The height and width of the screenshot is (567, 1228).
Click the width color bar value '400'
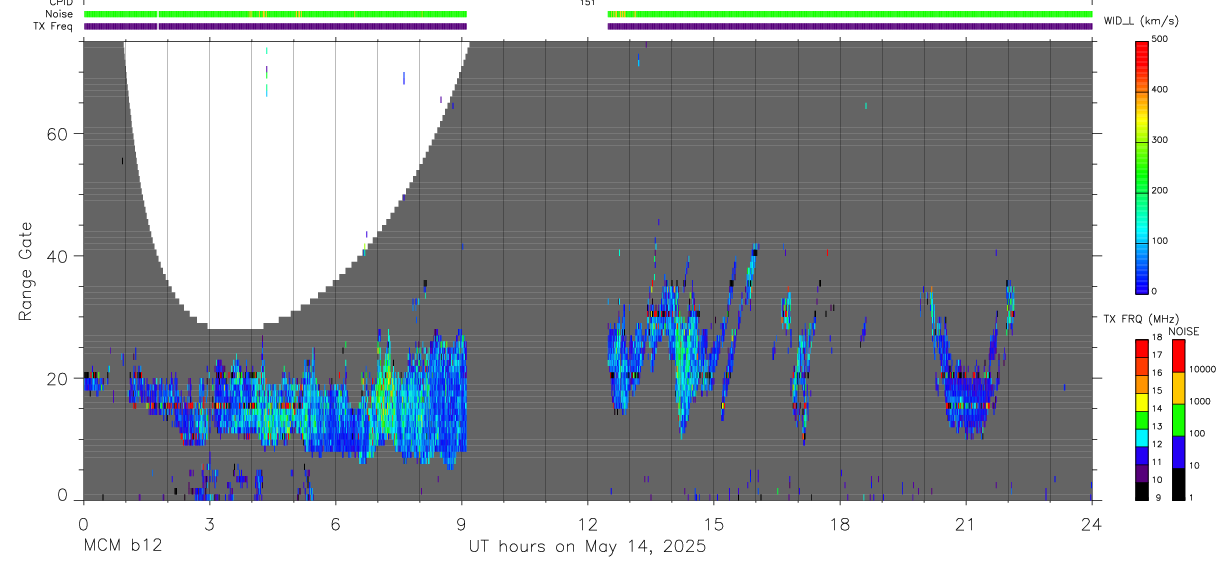[x=1160, y=90]
